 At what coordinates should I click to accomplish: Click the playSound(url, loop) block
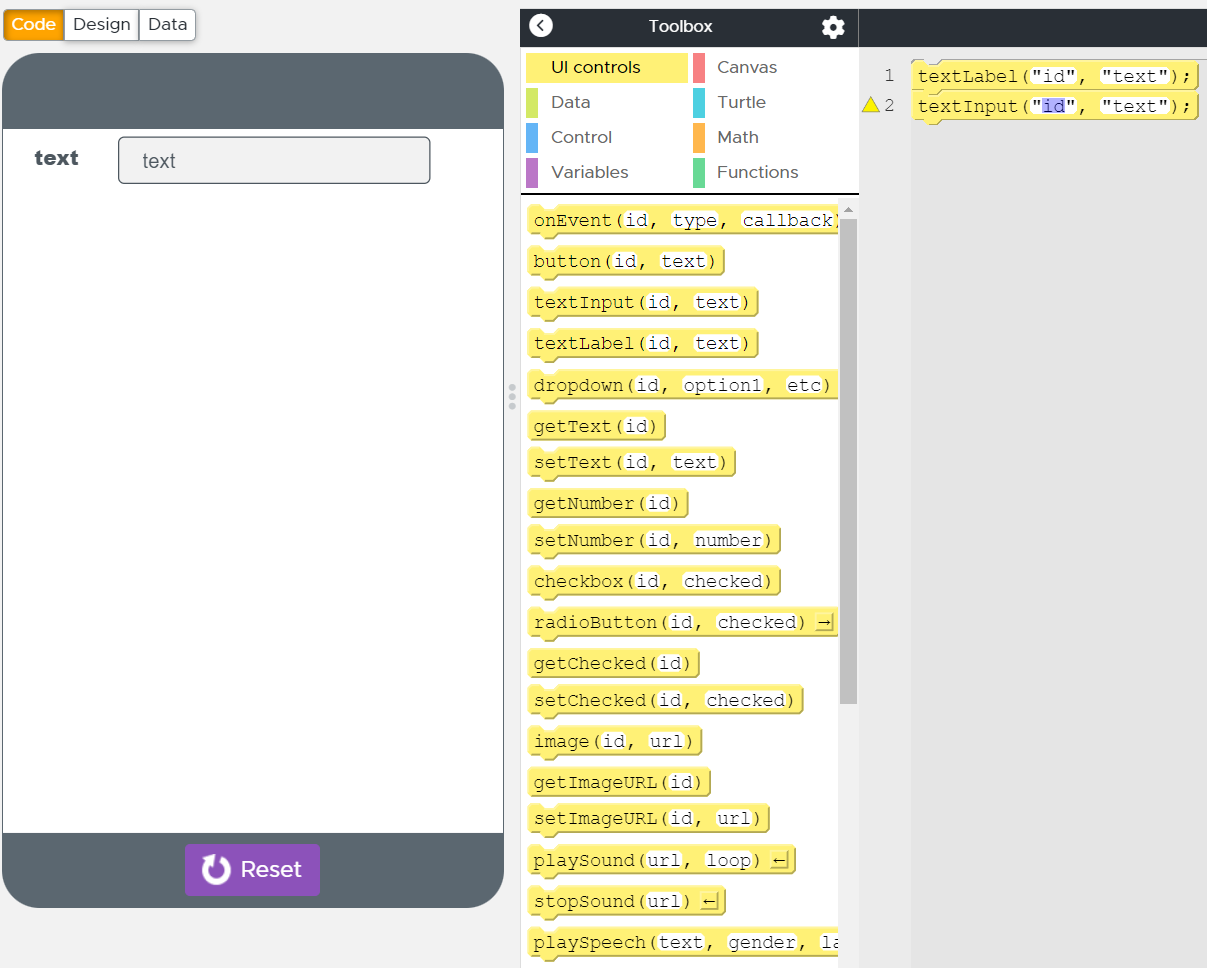pos(661,861)
